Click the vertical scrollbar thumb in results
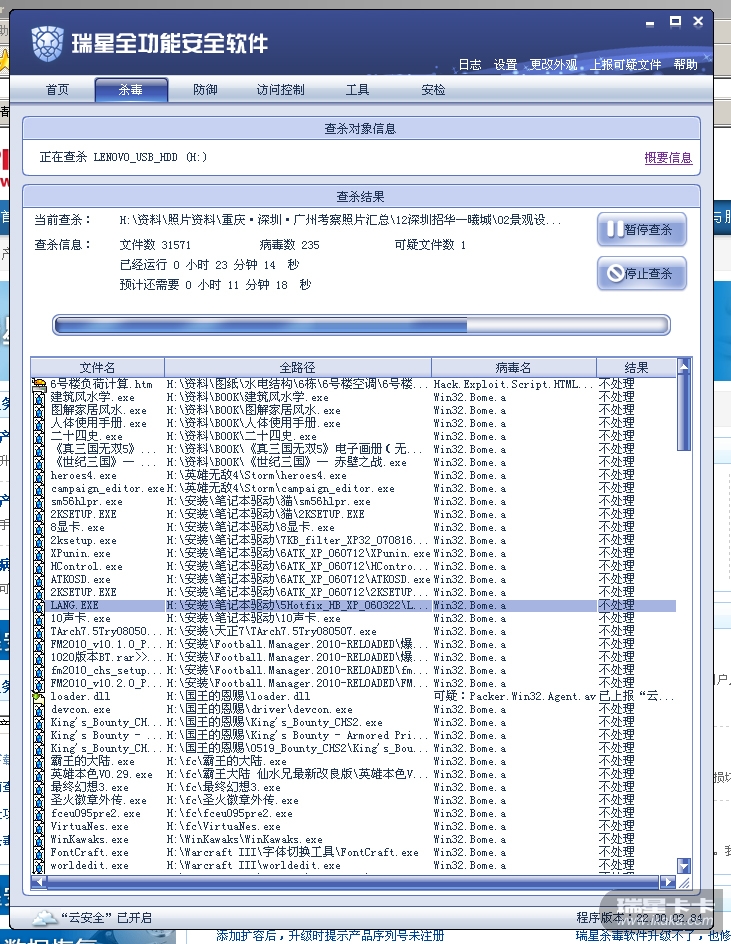Screen dimensions: 731x944 683,412
